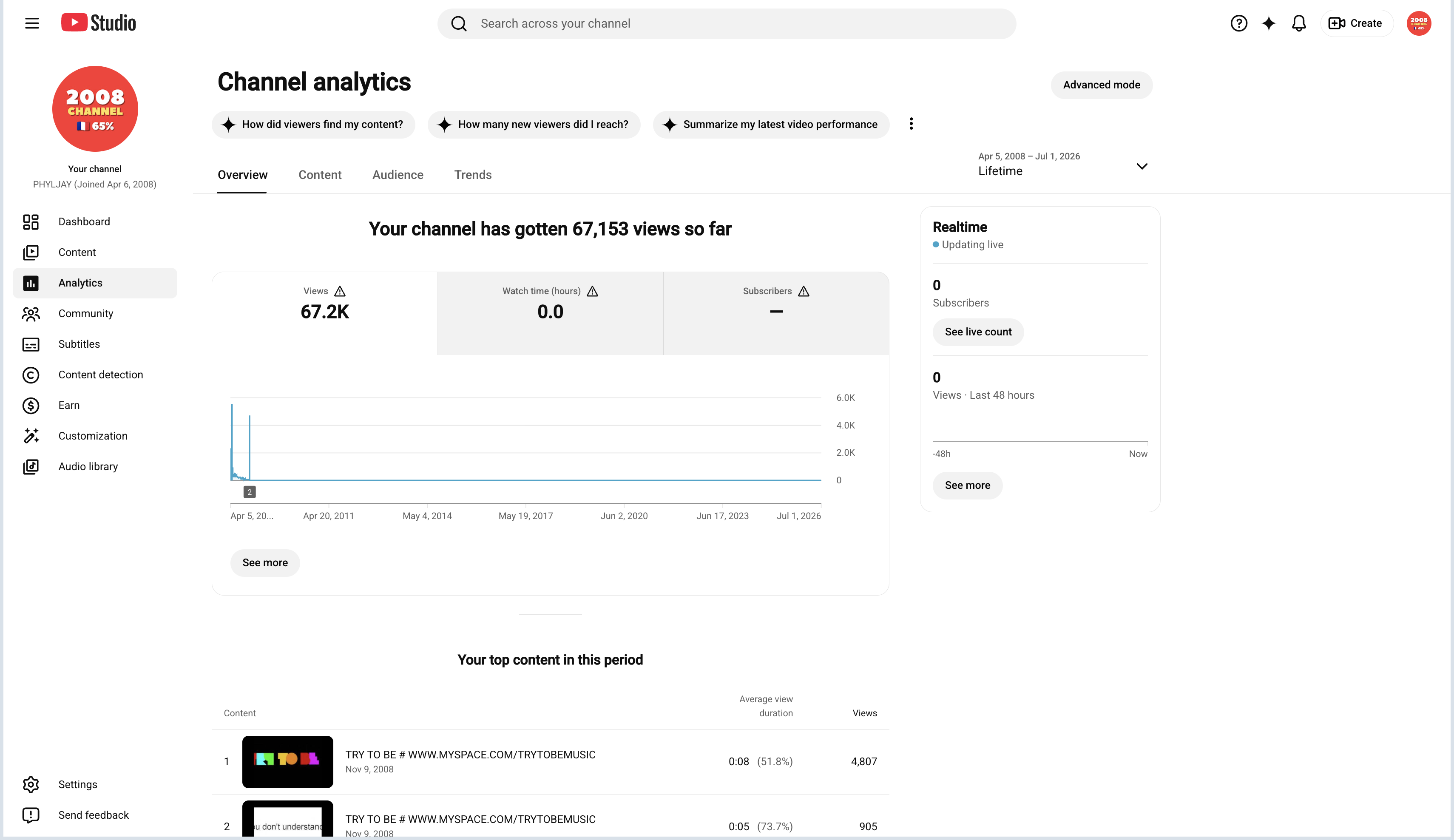Open thumbnail of video ranked 2
The image size is (1454, 840).
287,818
